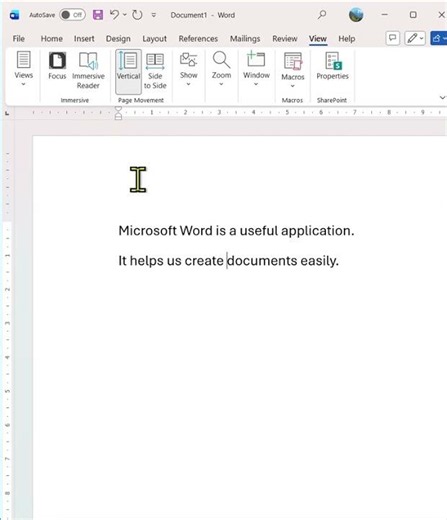Switch to the Insert tab

click(x=84, y=39)
